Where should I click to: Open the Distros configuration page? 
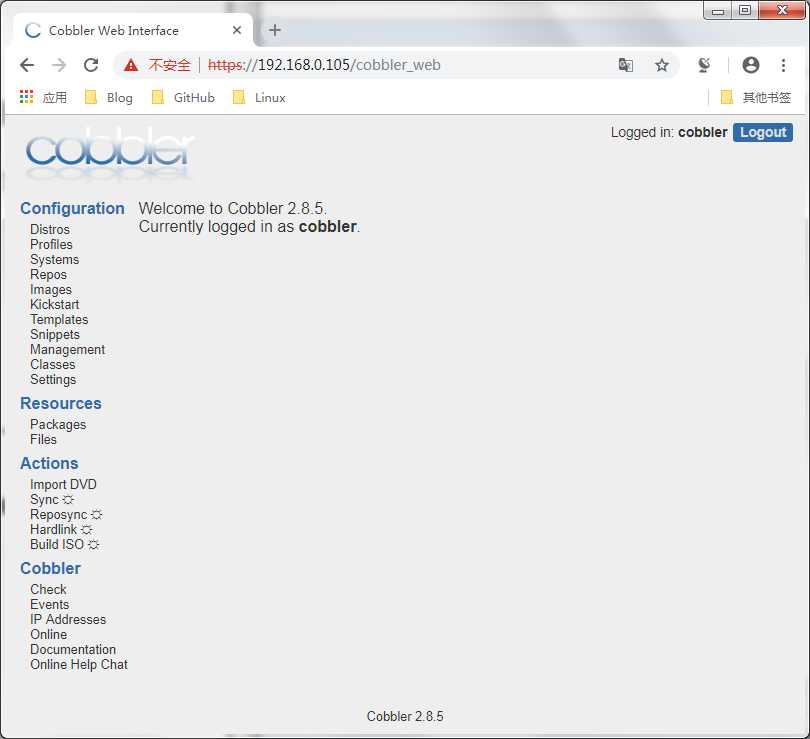(50, 229)
